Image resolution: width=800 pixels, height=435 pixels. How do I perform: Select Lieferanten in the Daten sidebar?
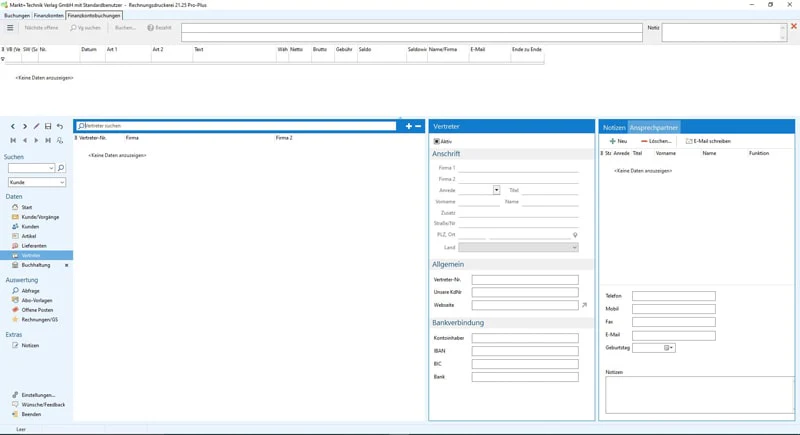[x=34, y=246]
